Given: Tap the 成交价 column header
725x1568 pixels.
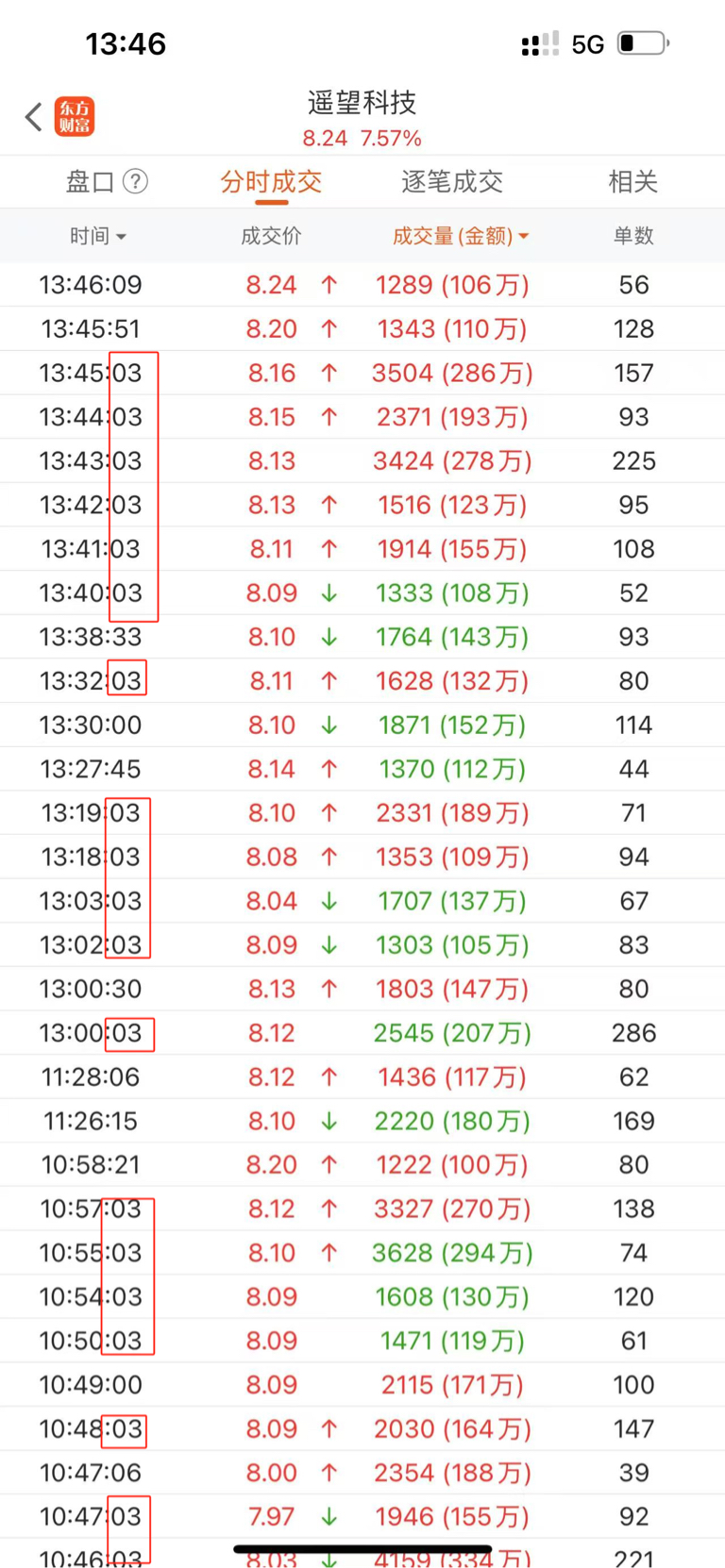Looking at the screenshot, I should coord(271,236).
